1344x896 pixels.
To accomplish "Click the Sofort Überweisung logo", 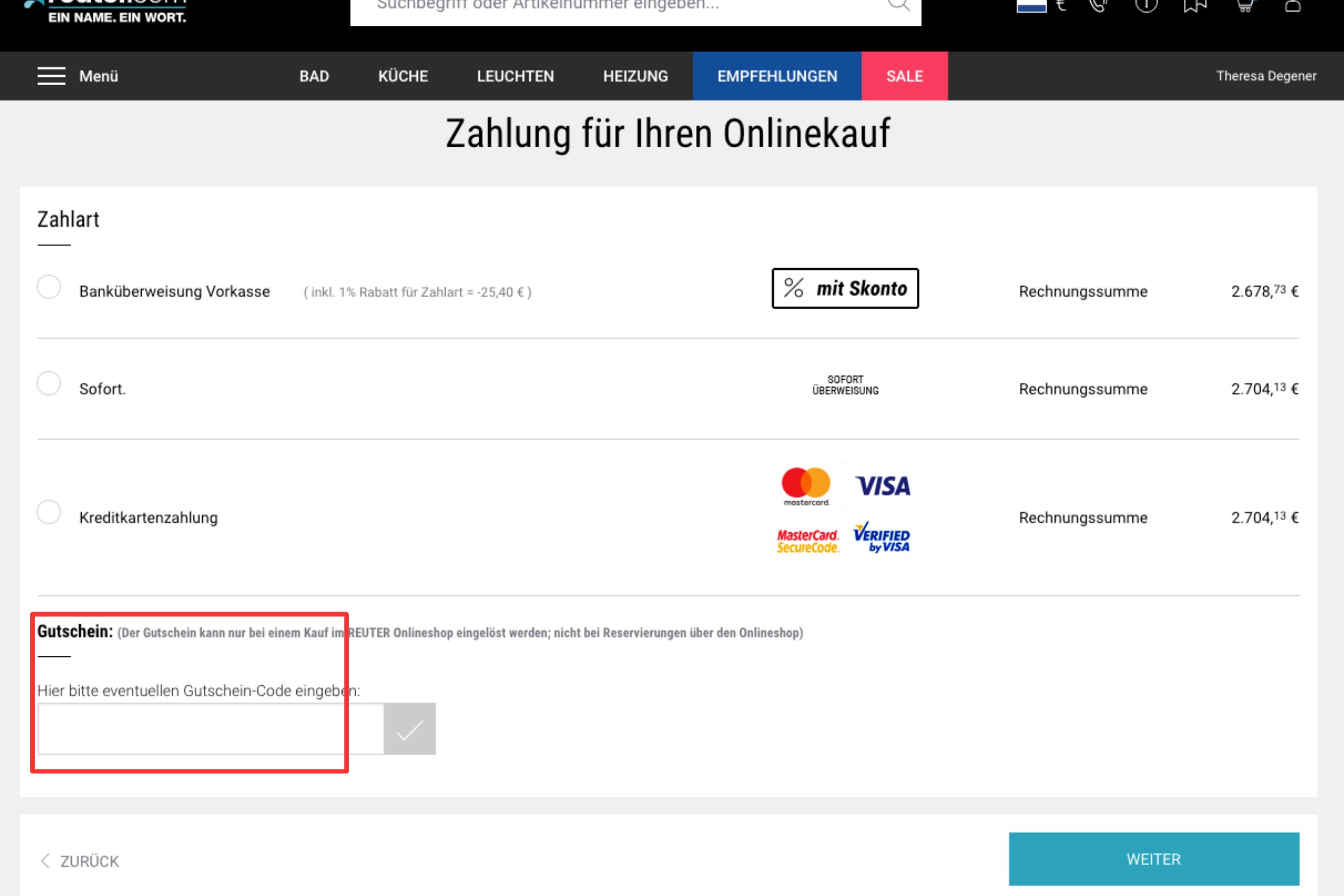I will point(845,385).
